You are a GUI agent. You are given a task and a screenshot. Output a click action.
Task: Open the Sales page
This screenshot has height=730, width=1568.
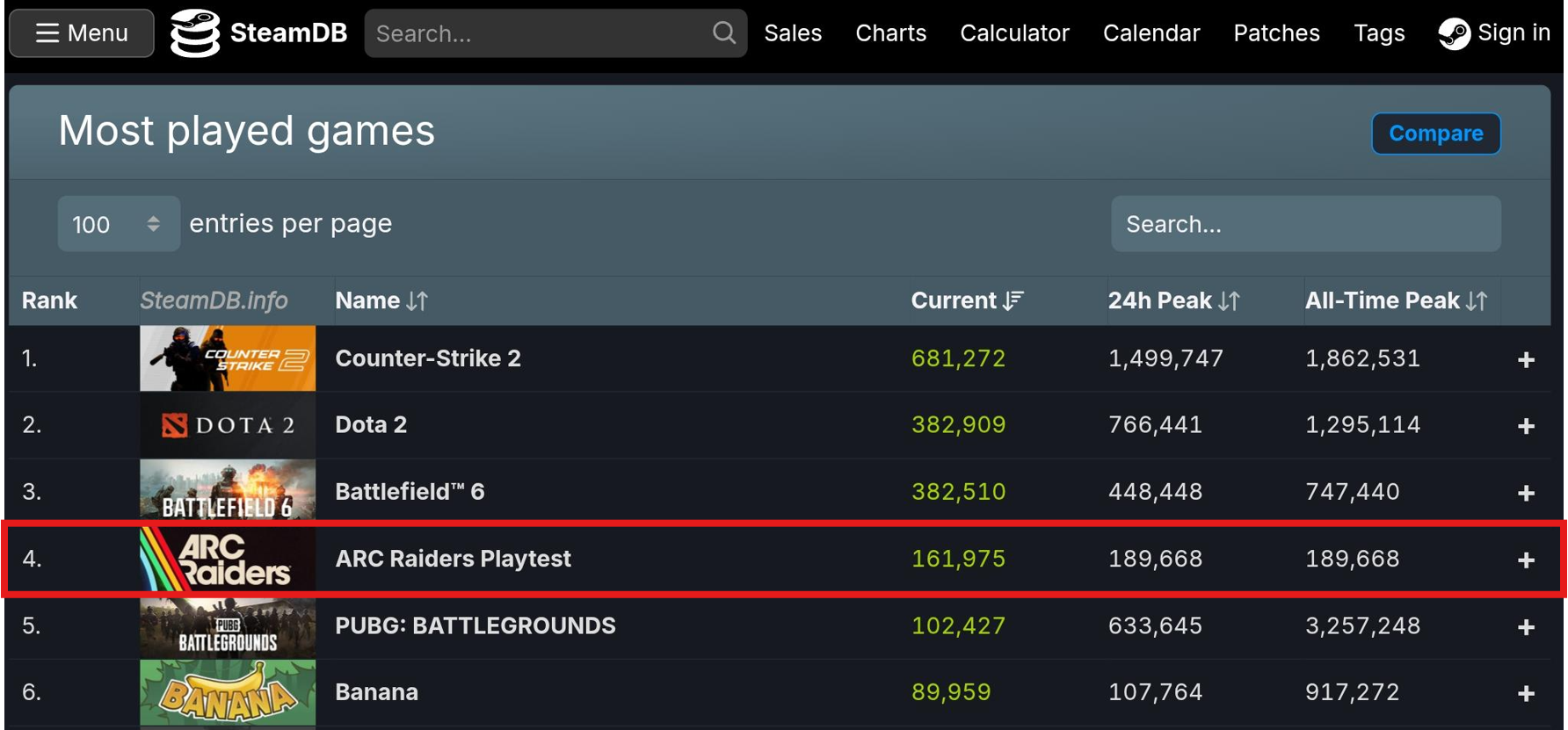[792, 33]
